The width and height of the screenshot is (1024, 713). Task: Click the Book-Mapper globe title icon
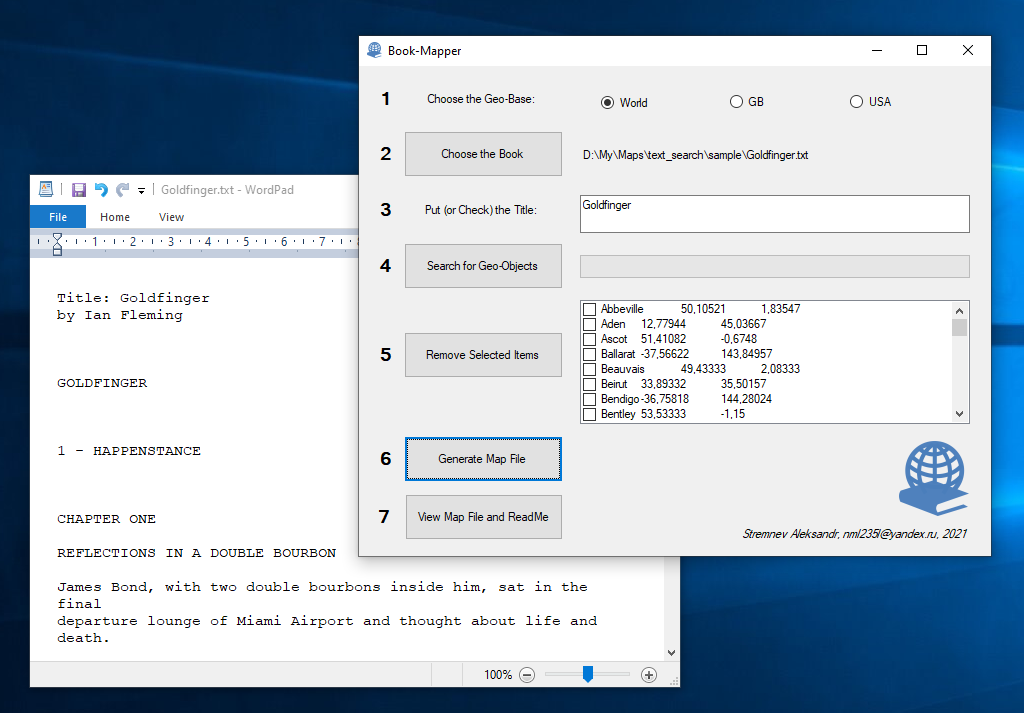pos(374,50)
